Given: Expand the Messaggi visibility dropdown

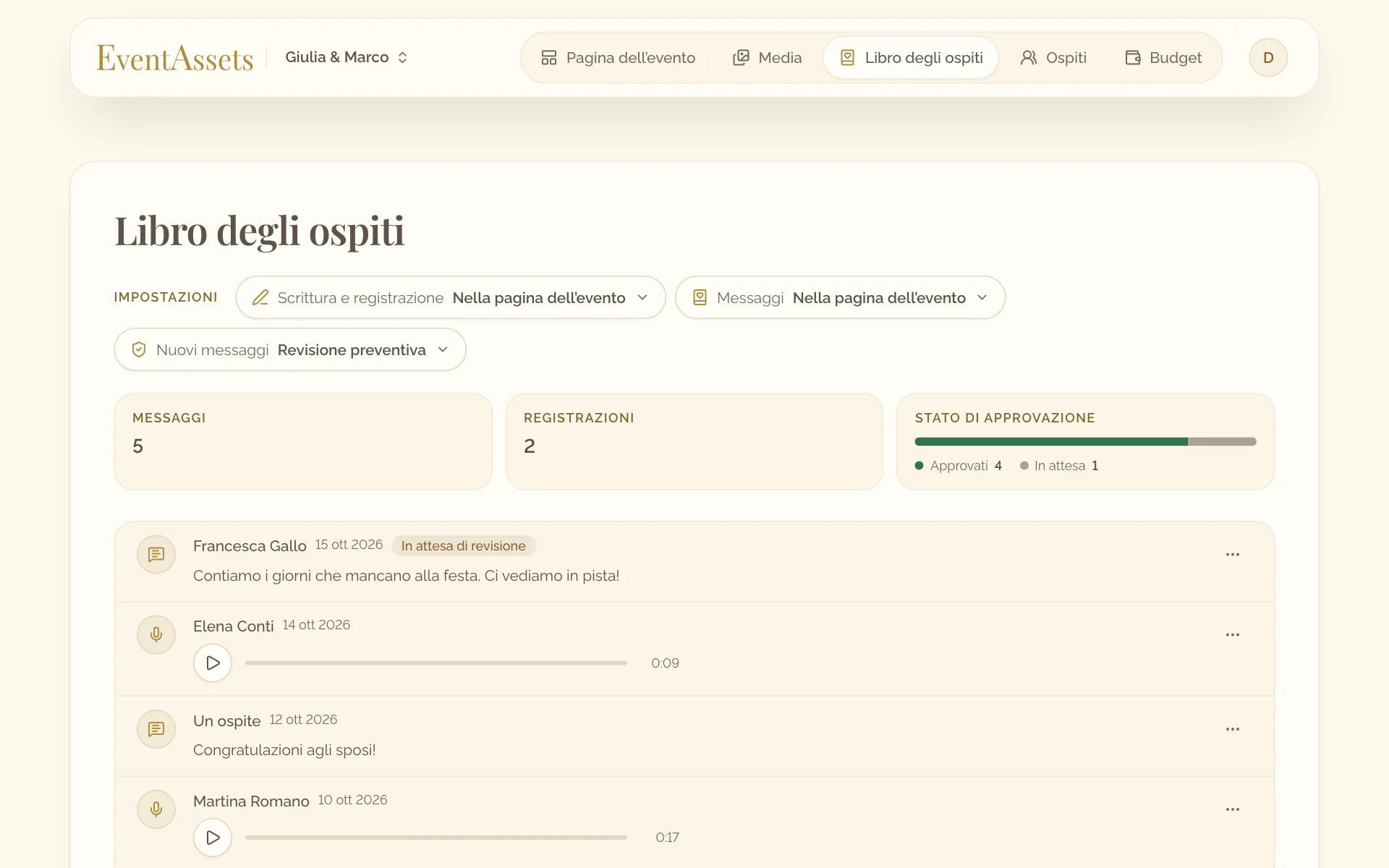Looking at the screenshot, I should click(x=840, y=297).
